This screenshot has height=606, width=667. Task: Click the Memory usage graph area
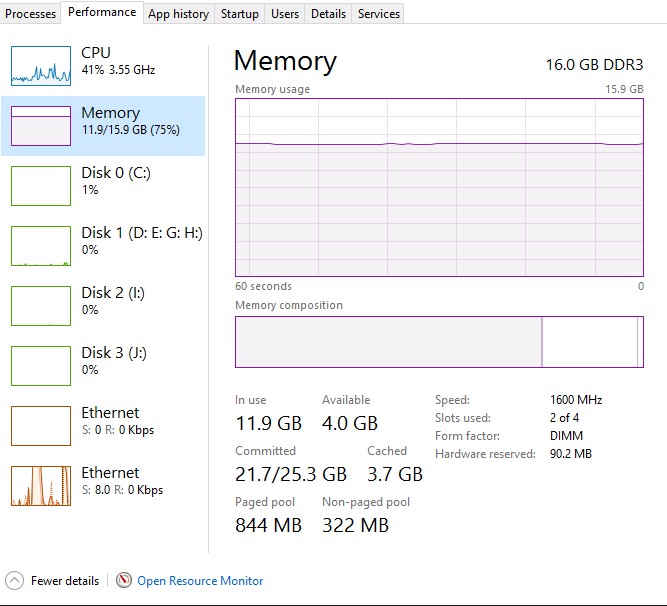[439, 187]
